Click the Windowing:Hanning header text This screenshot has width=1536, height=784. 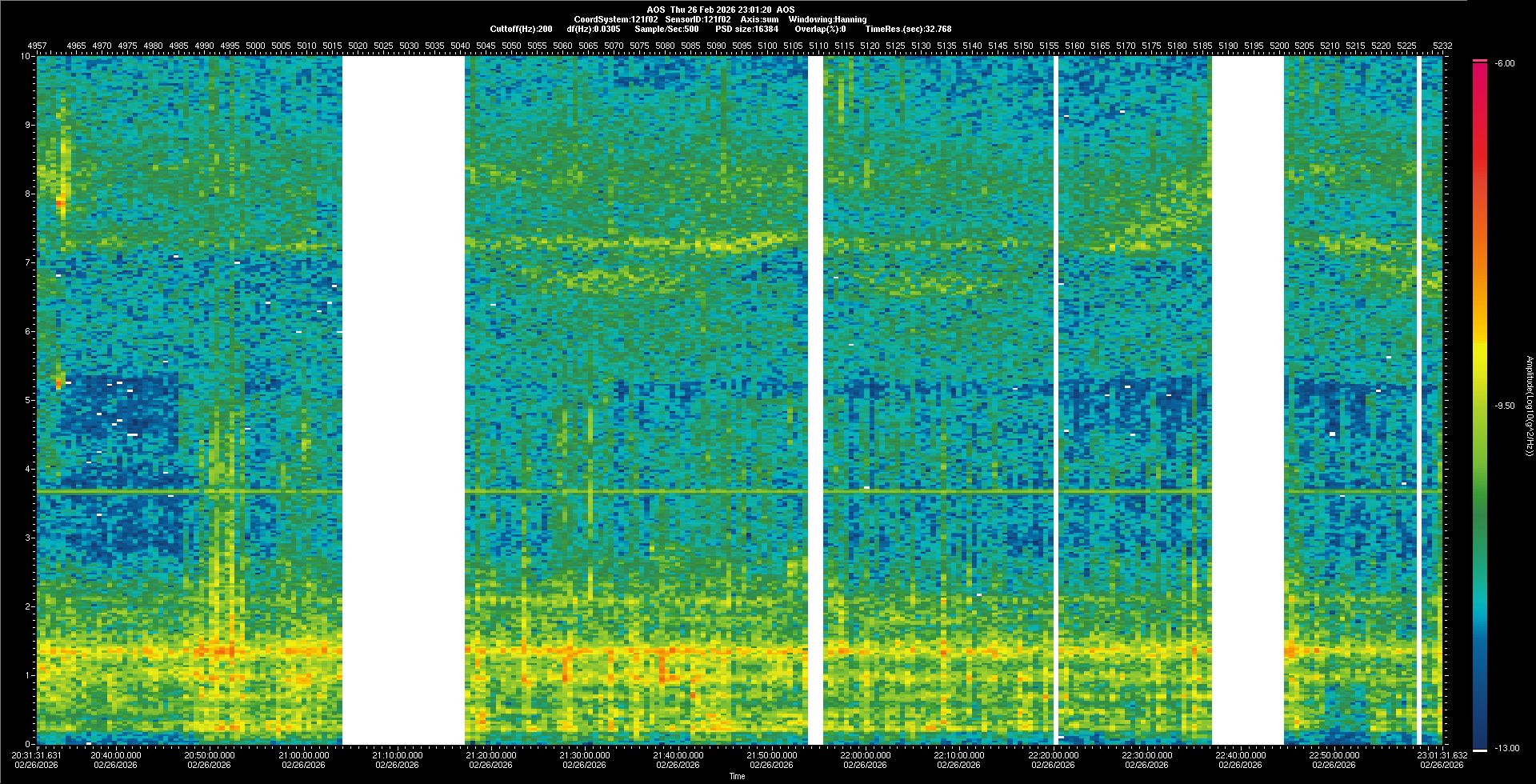point(827,19)
